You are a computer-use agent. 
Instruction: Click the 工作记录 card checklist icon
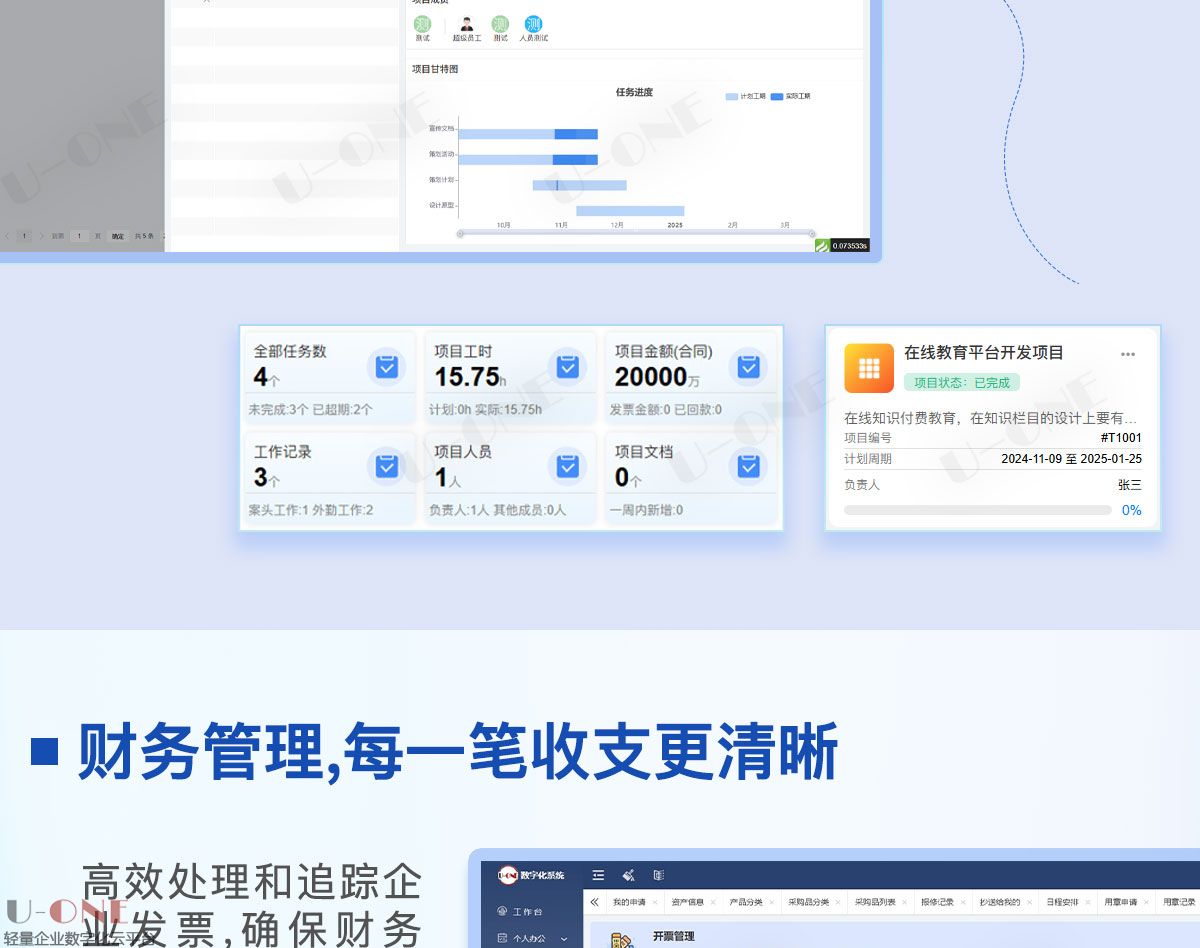point(386,466)
